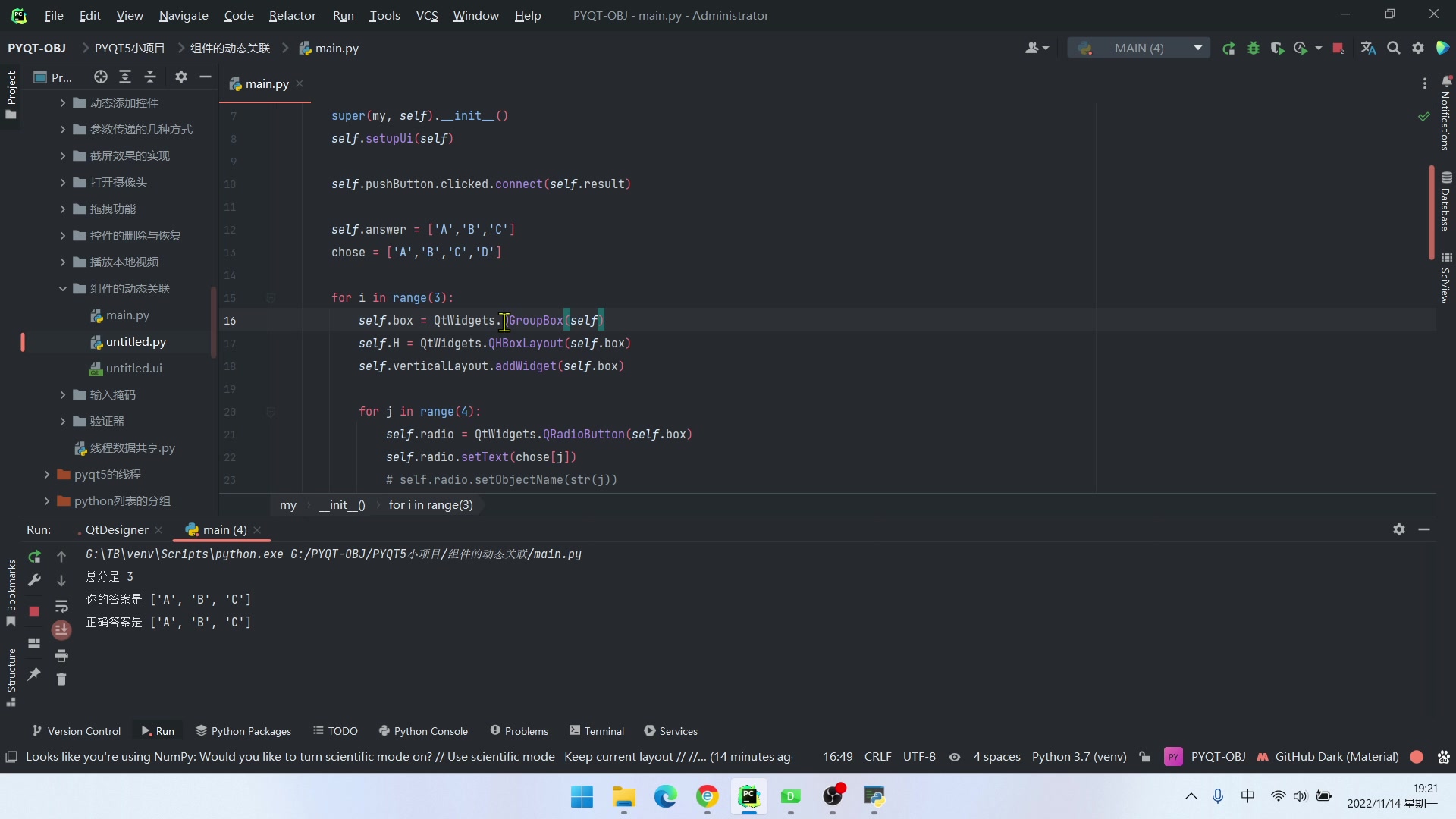The height and width of the screenshot is (819, 1456).
Task: Clear the run console with the trash icon
Action: click(x=61, y=679)
